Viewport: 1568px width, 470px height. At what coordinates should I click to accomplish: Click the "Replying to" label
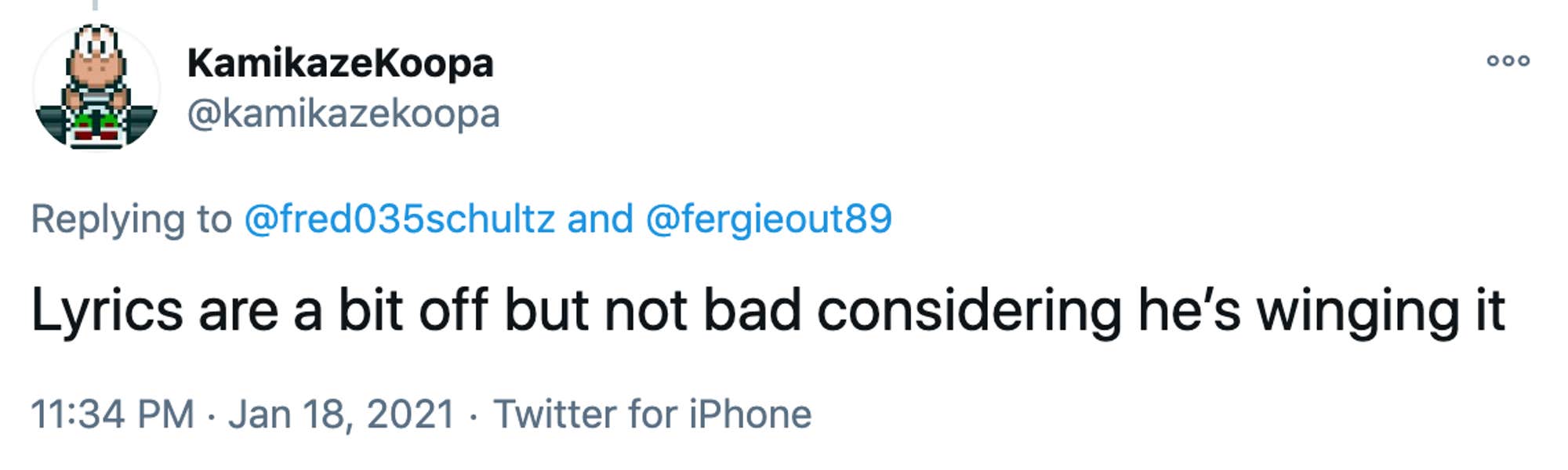(131, 219)
